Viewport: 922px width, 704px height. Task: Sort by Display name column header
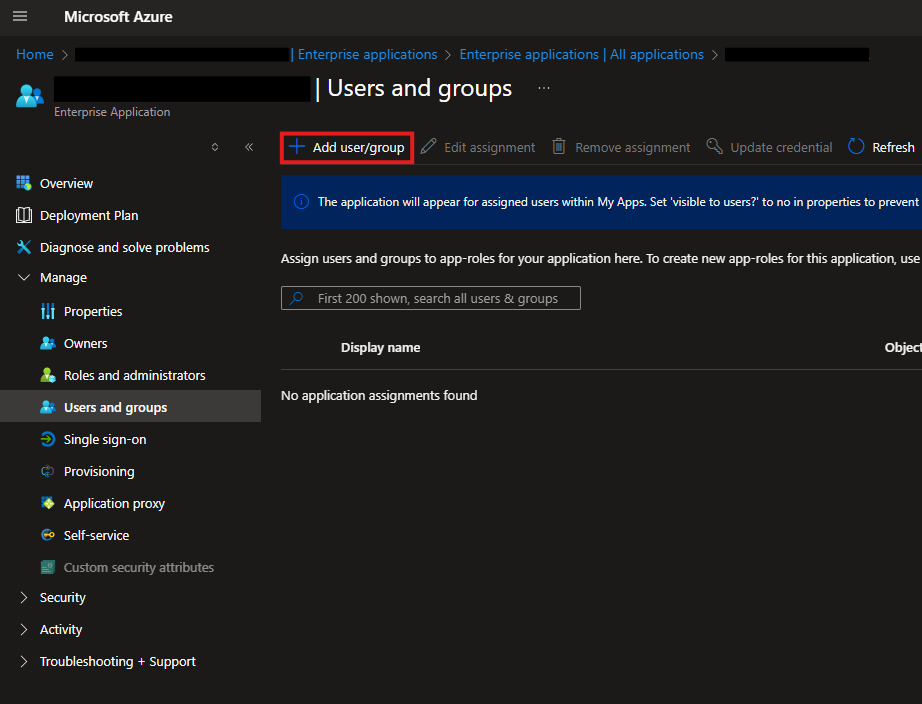point(380,348)
